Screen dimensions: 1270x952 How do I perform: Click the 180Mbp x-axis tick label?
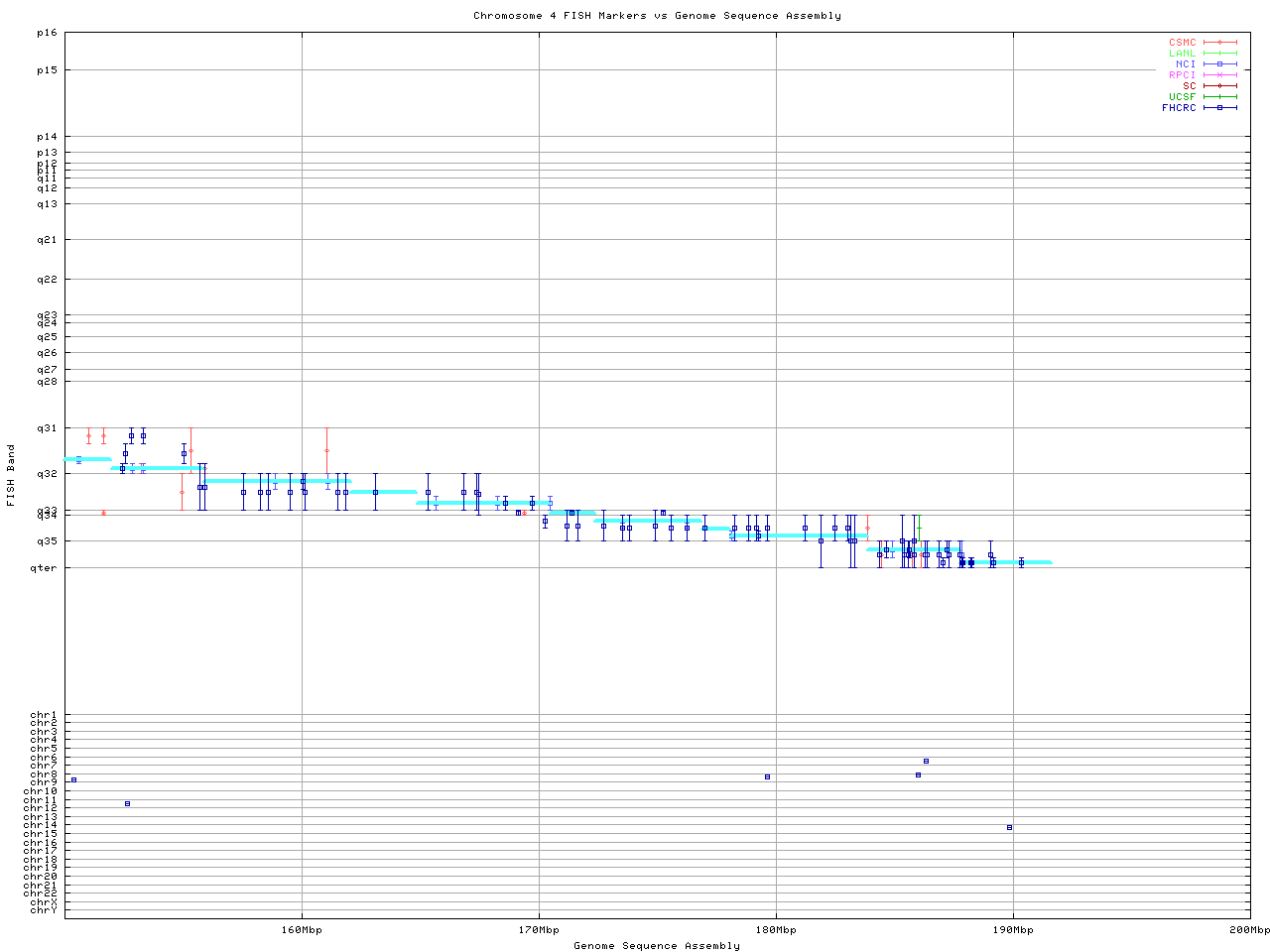(776, 930)
